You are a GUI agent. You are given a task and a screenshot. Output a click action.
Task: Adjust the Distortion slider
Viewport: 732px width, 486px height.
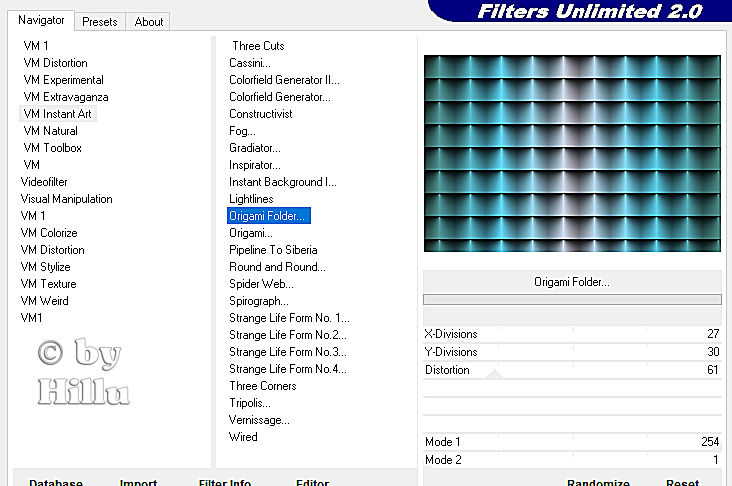[x=572, y=370]
